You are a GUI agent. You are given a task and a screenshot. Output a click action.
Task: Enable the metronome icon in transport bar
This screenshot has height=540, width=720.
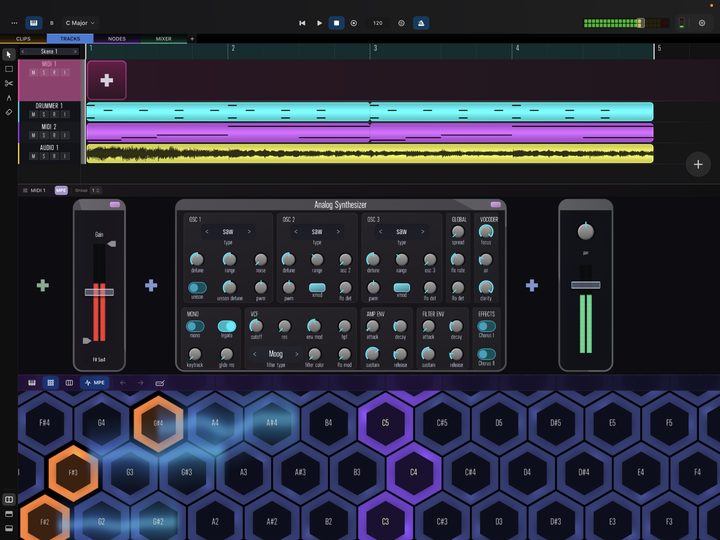(x=421, y=23)
